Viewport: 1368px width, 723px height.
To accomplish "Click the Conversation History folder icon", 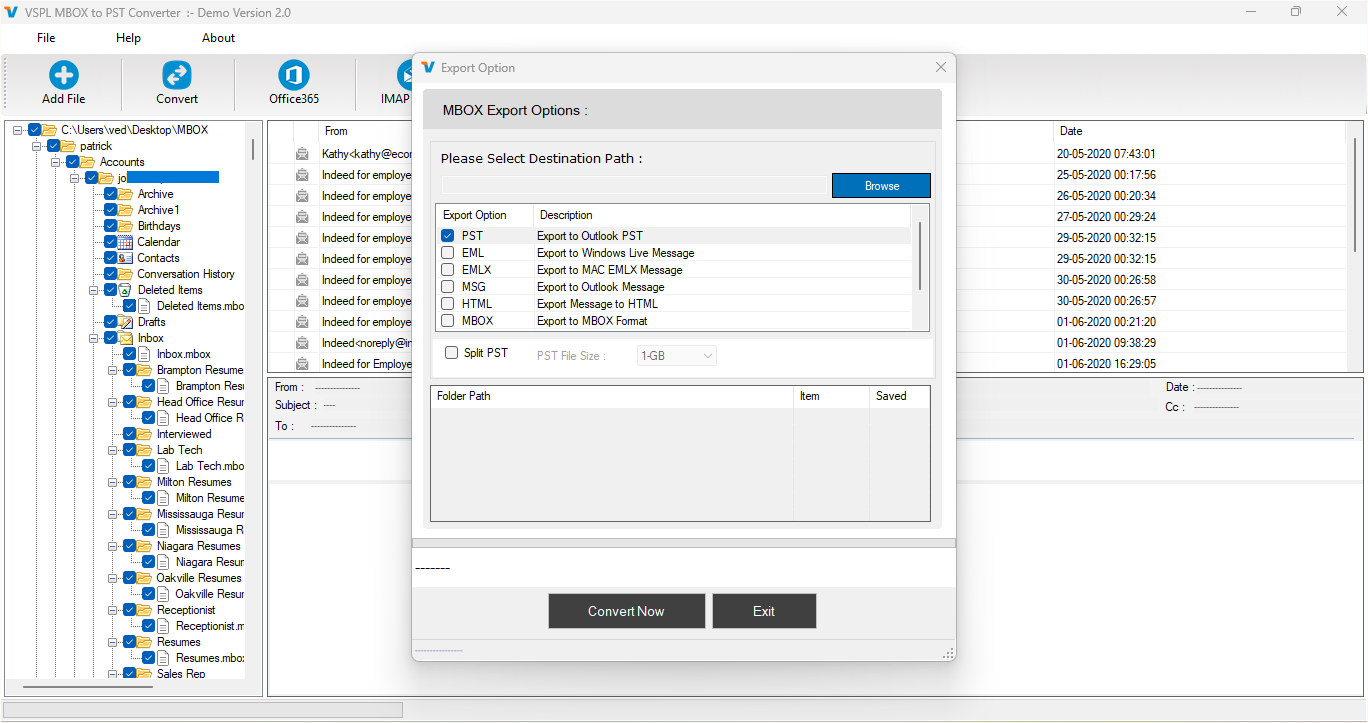I will click(x=125, y=274).
